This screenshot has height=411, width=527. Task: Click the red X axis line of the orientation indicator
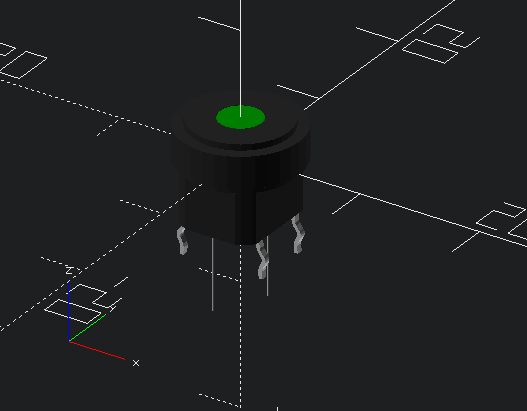pos(97,350)
